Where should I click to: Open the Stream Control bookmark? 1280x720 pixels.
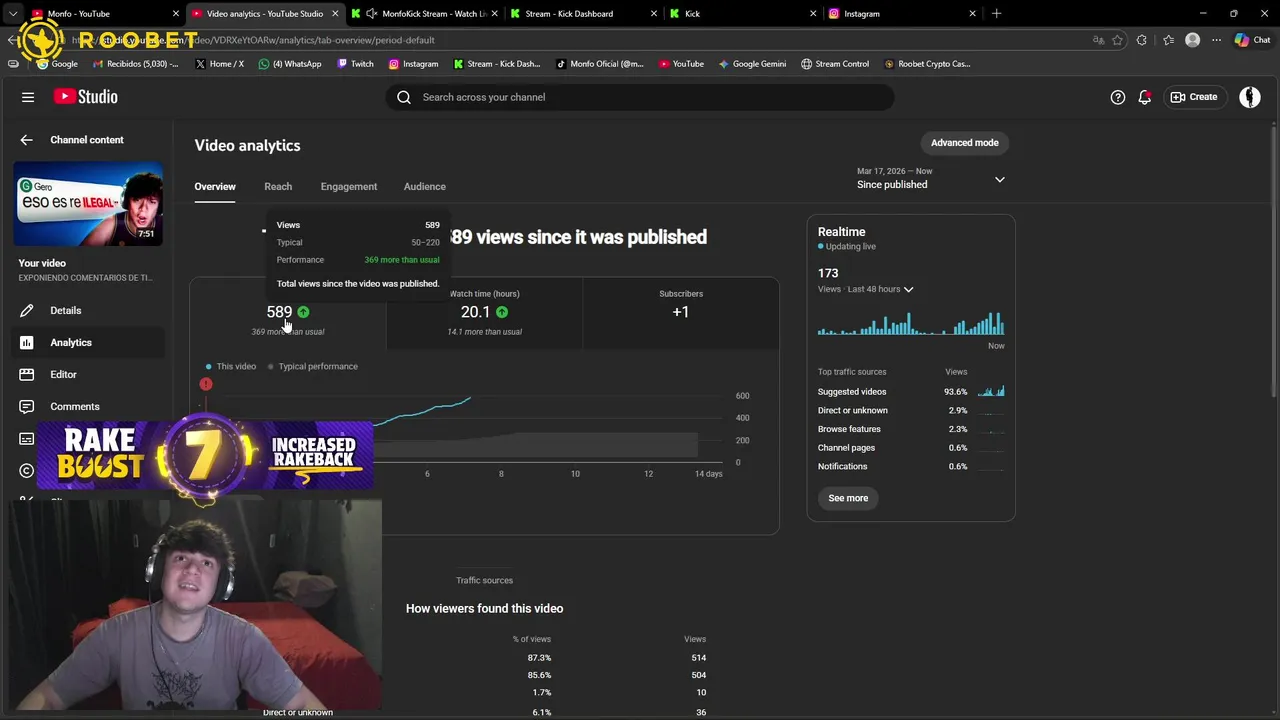(x=835, y=64)
